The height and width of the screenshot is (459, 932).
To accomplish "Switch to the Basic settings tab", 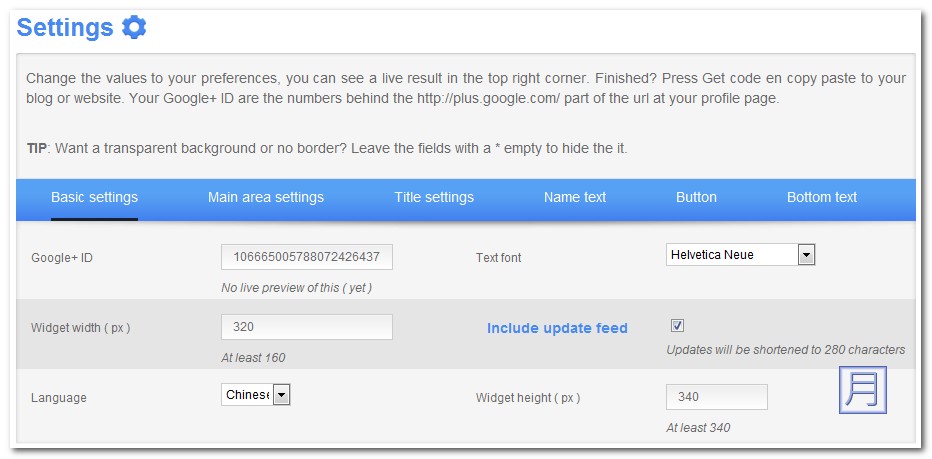I will [x=94, y=197].
